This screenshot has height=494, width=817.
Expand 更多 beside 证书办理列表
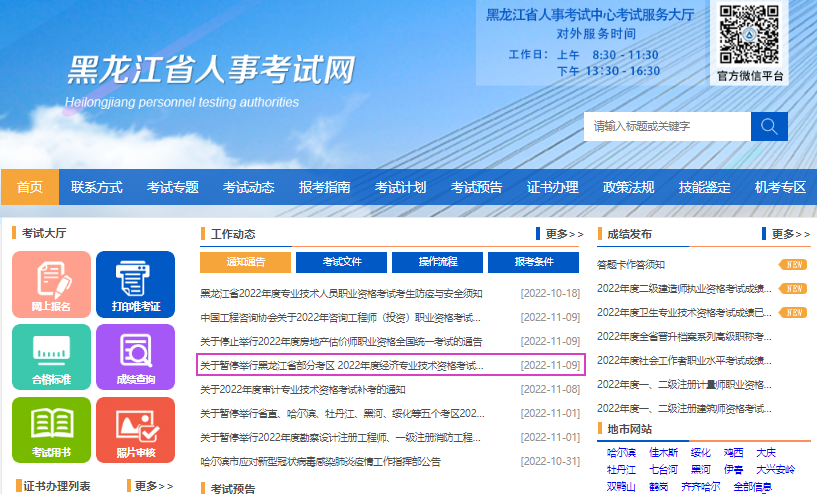coord(154,486)
